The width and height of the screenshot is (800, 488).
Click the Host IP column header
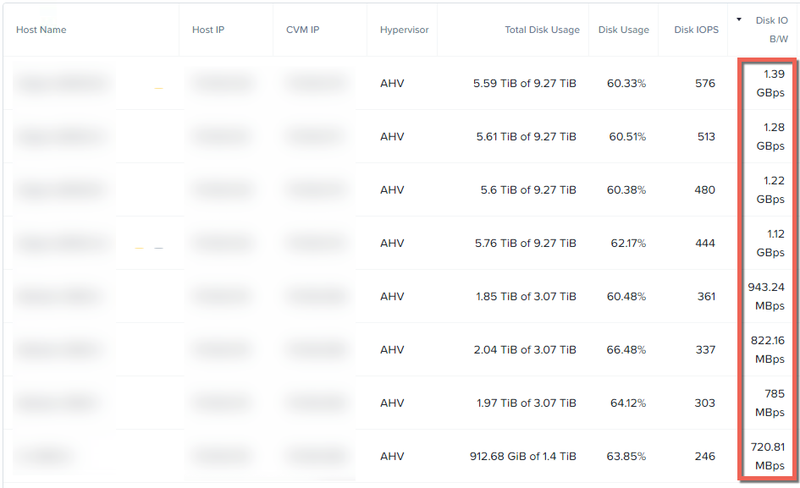pos(208,30)
